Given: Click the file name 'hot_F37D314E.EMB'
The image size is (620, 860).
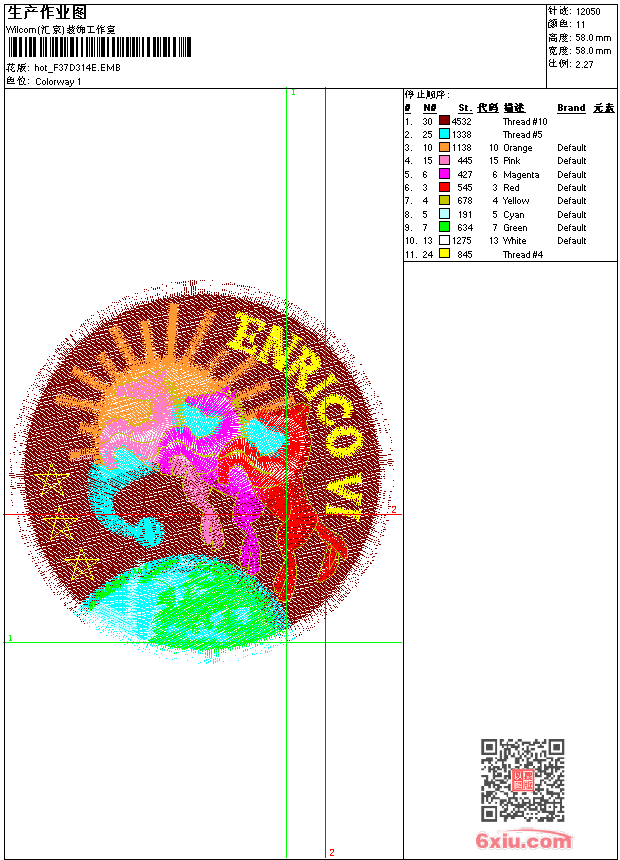Looking at the screenshot, I should (x=77, y=68).
